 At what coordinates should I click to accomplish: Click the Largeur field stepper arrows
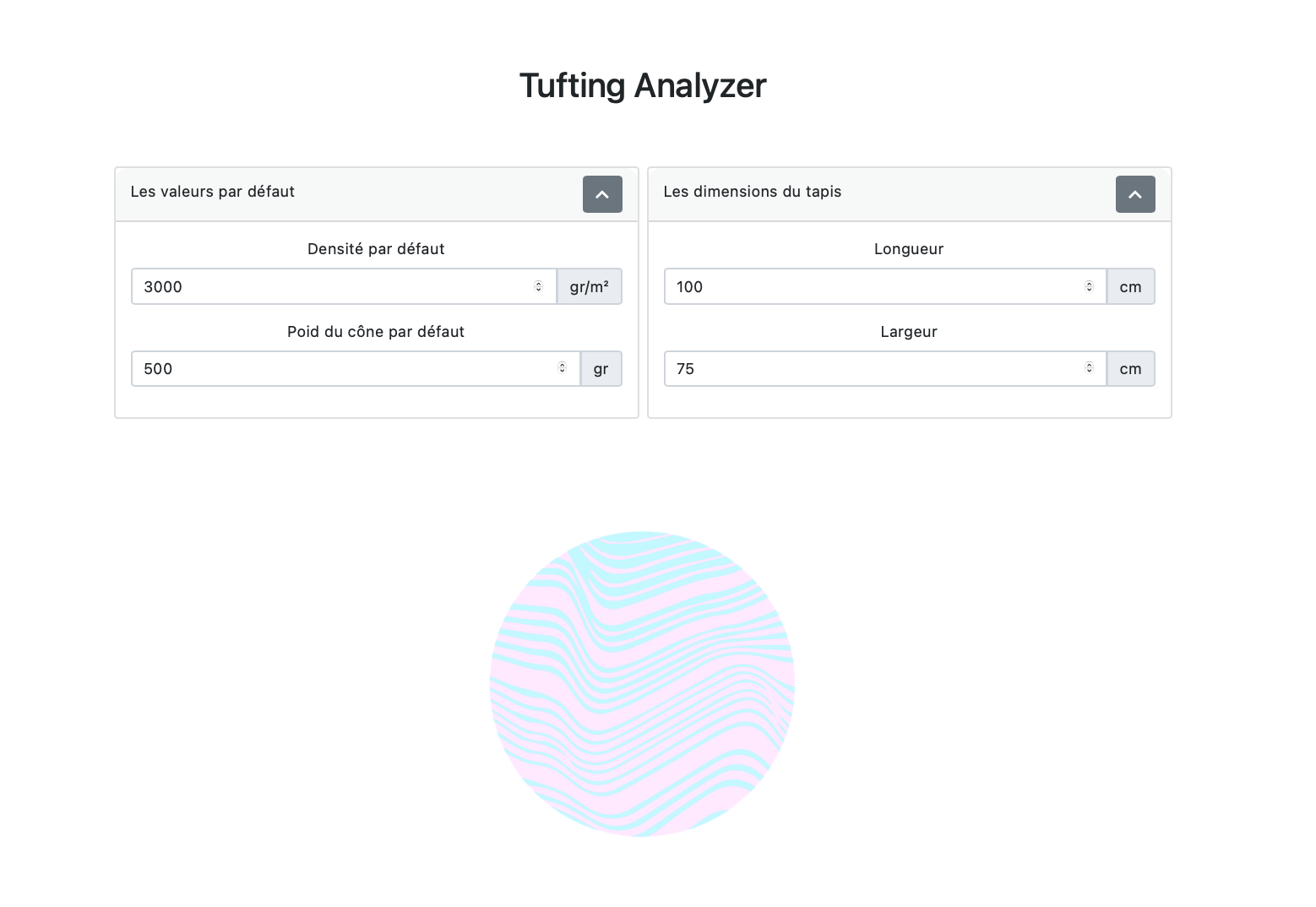pos(1089,367)
